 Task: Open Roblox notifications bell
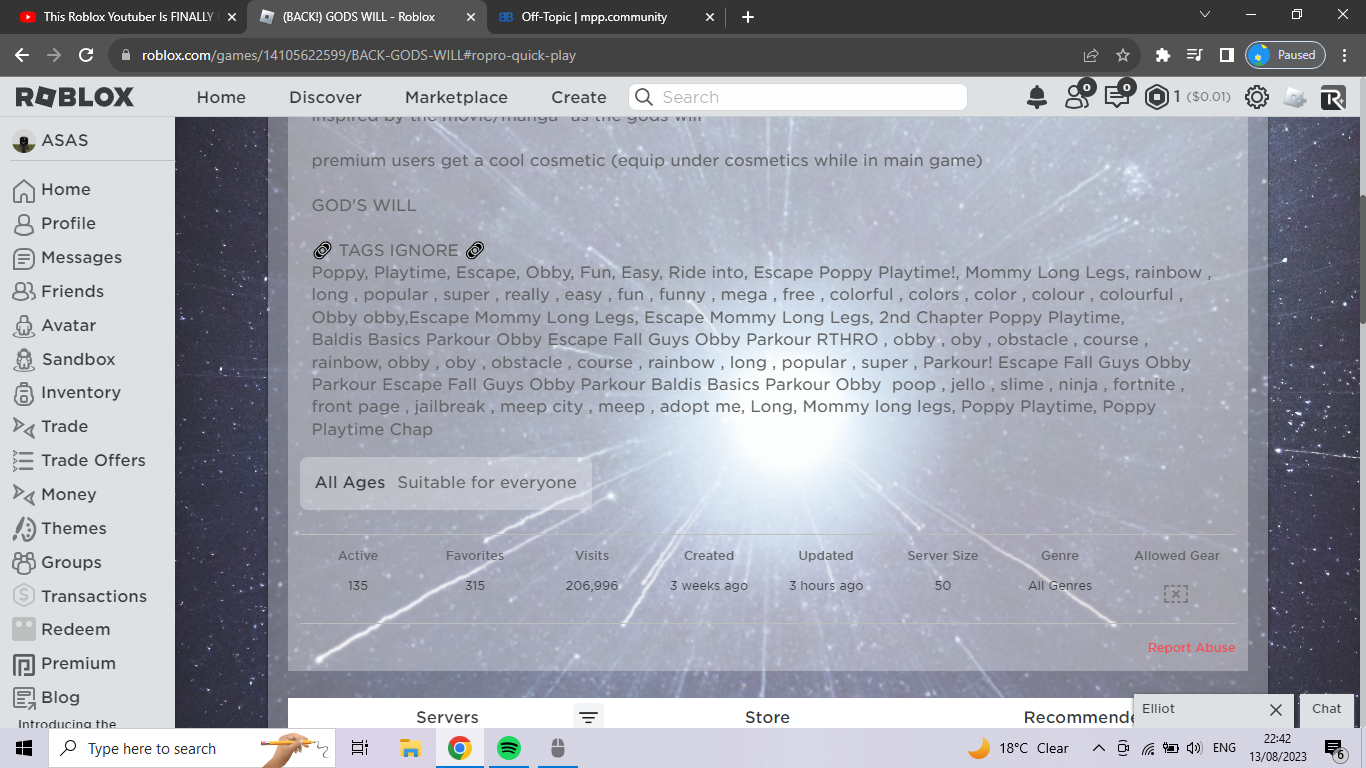click(x=1037, y=97)
